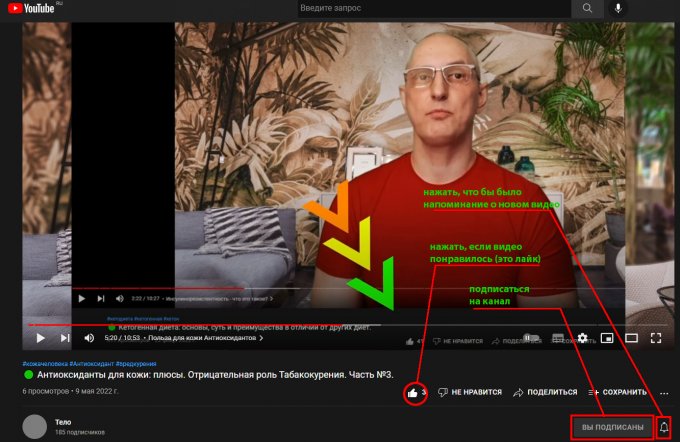Enter full screen mode
The width and height of the screenshot is (680, 442).
657,338
